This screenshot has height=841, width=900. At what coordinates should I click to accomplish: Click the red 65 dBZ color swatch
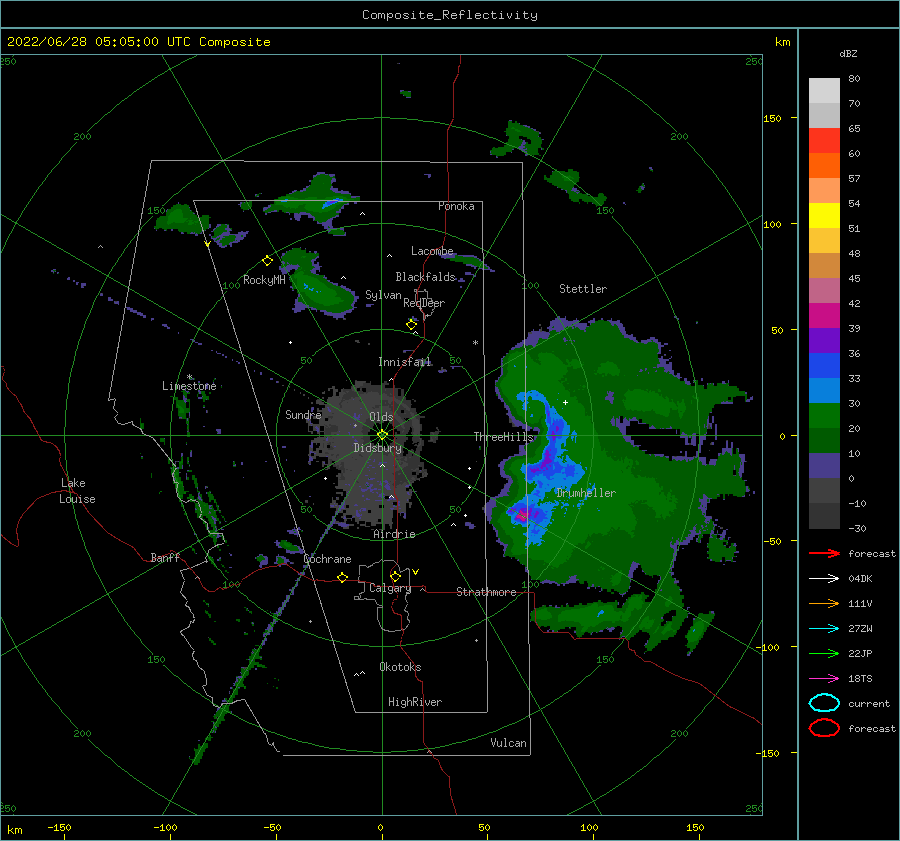(x=824, y=141)
